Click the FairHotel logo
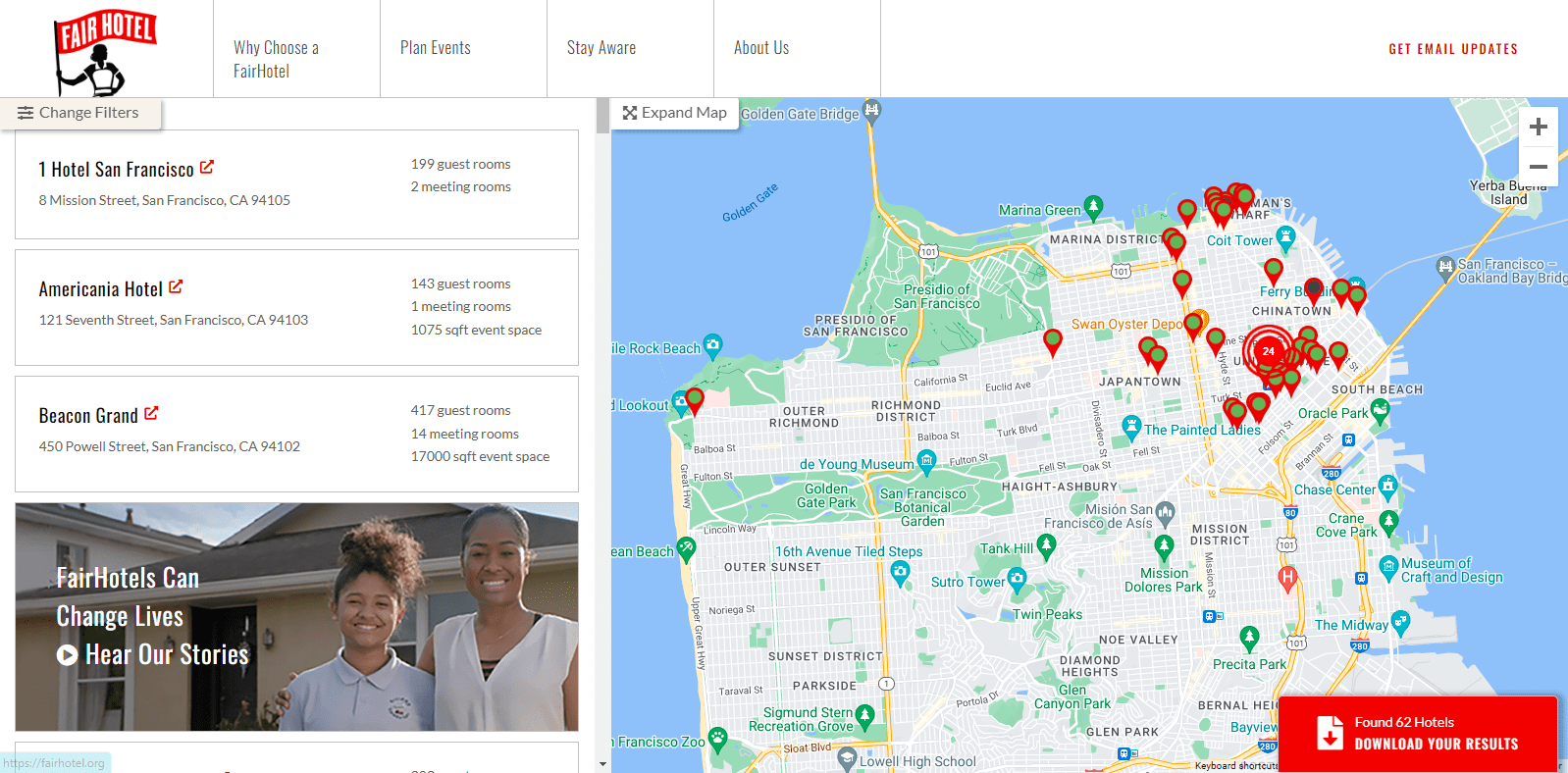 pos(105,51)
